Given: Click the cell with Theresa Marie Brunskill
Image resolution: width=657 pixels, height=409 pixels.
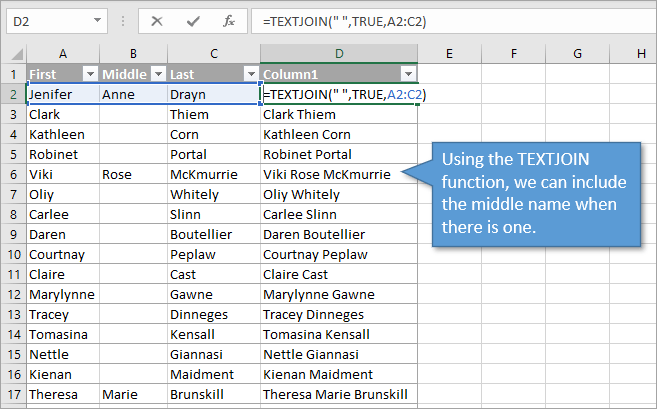Looking at the screenshot, I should 335,394.
